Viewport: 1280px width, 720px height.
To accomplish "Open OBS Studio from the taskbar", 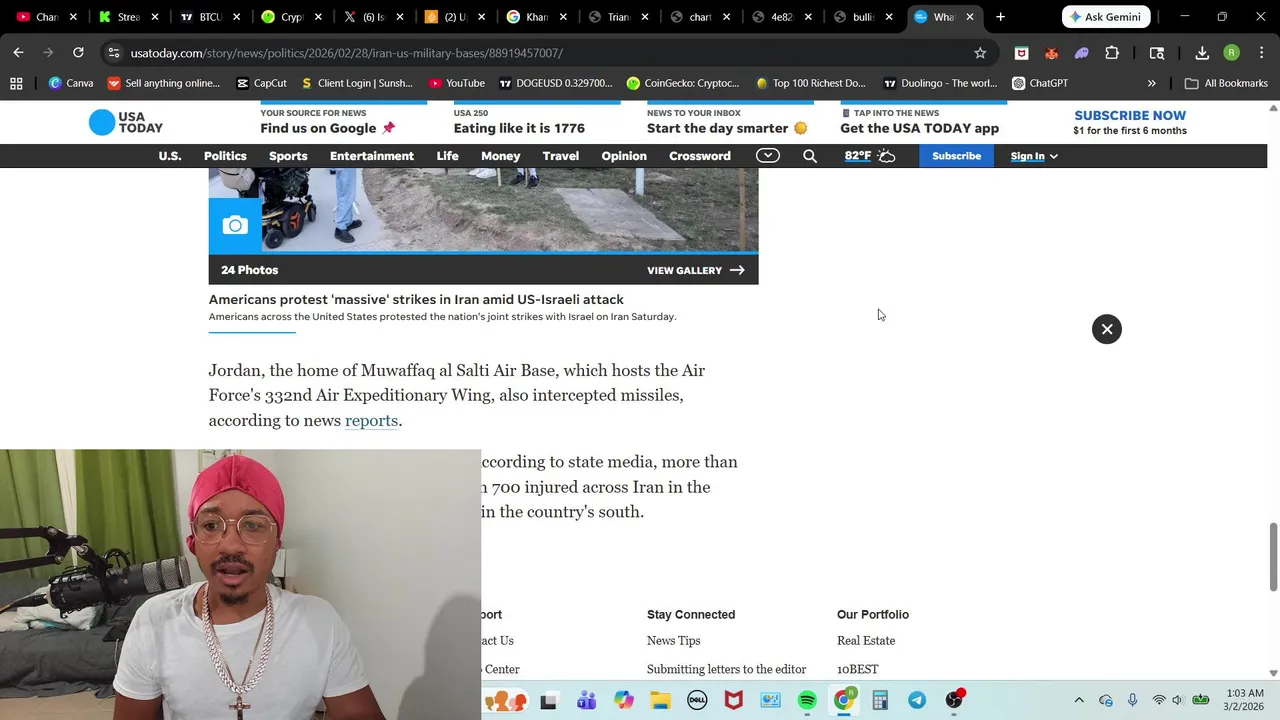I will pyautogui.click(x=954, y=700).
